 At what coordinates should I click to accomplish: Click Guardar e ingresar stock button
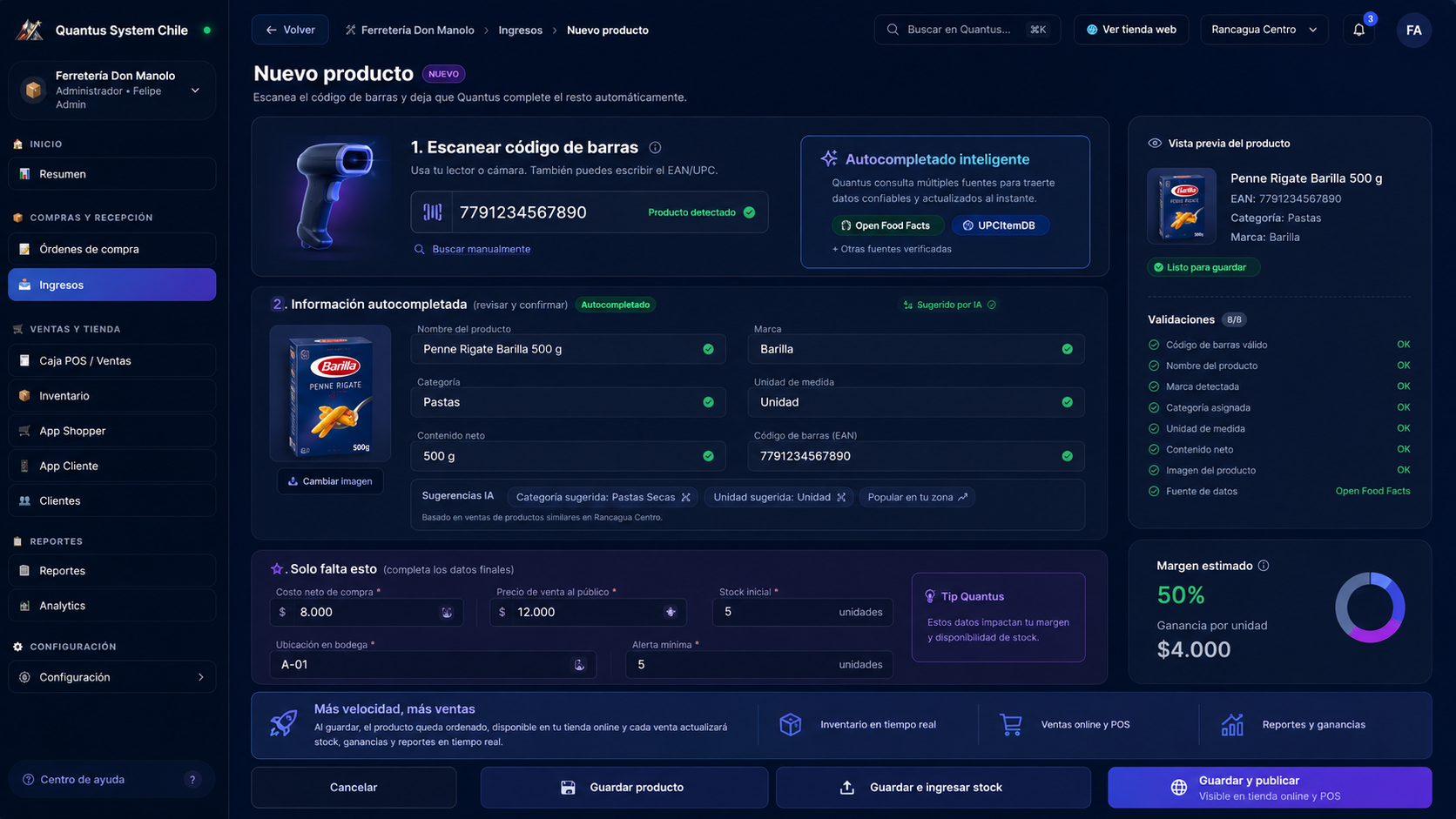click(933, 788)
